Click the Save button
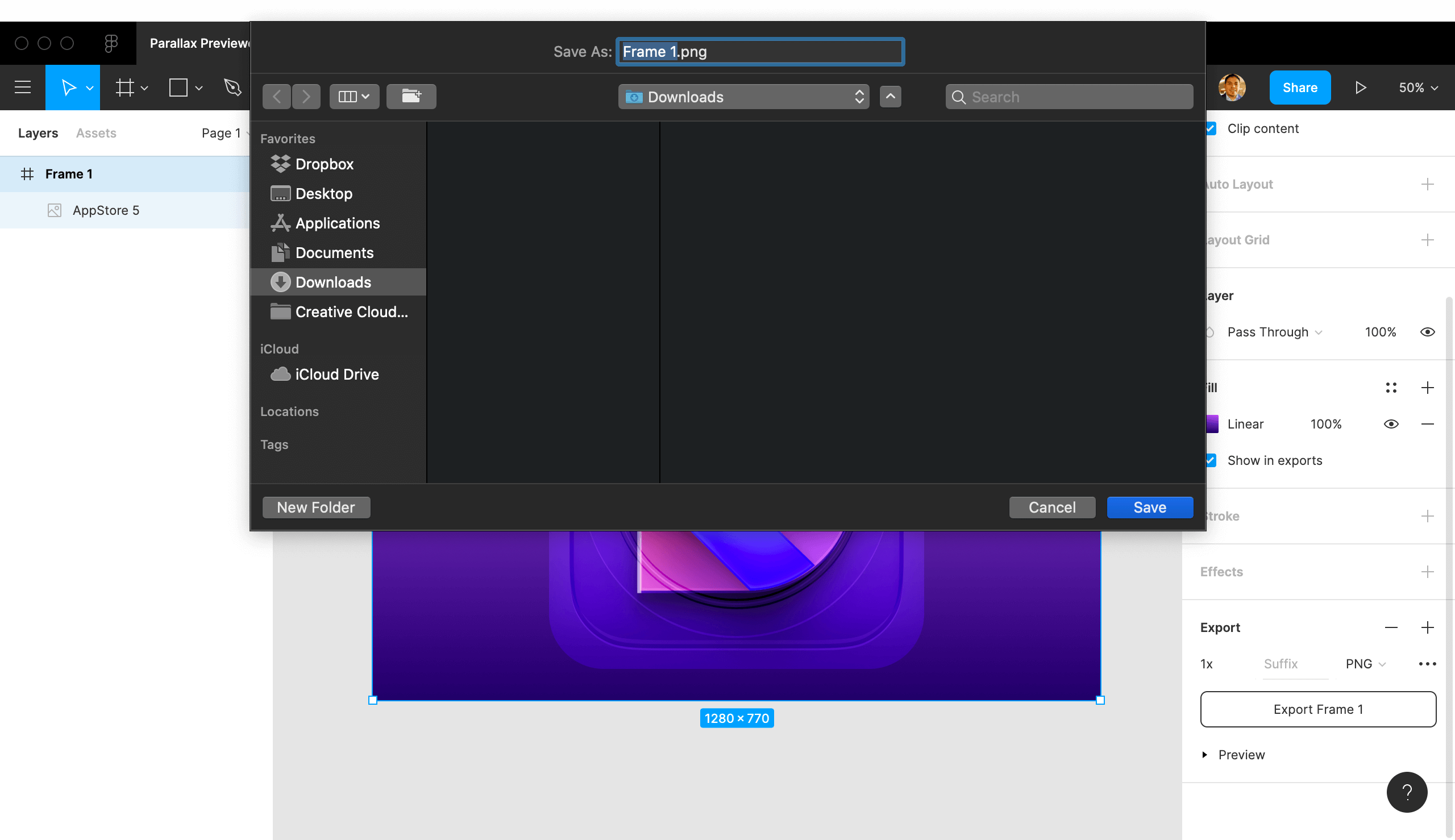Screen dimensions: 1455x840 1149,507
